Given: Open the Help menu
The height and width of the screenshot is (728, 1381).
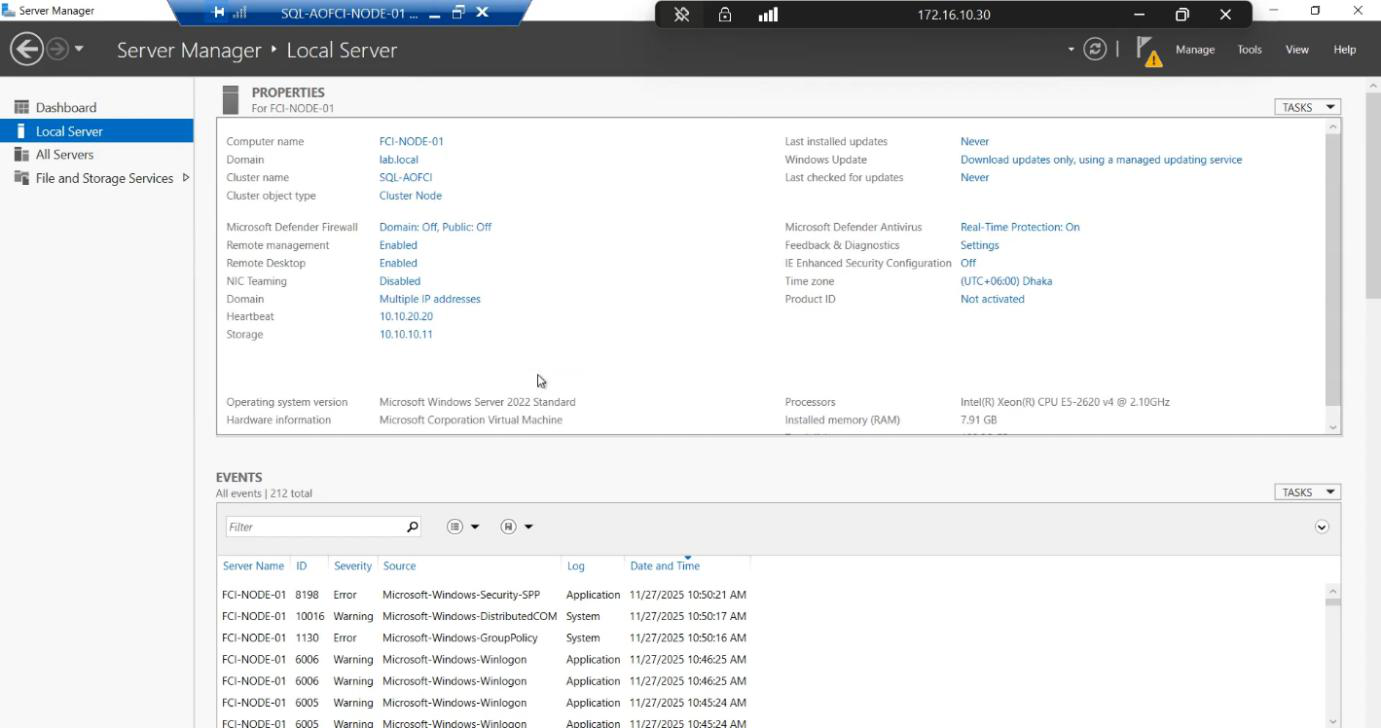Looking at the screenshot, I should (1344, 50).
